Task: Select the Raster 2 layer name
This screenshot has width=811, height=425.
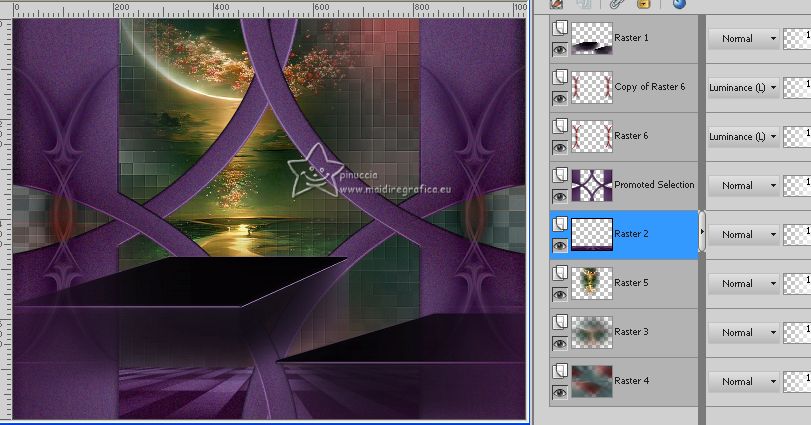Action: coord(631,234)
